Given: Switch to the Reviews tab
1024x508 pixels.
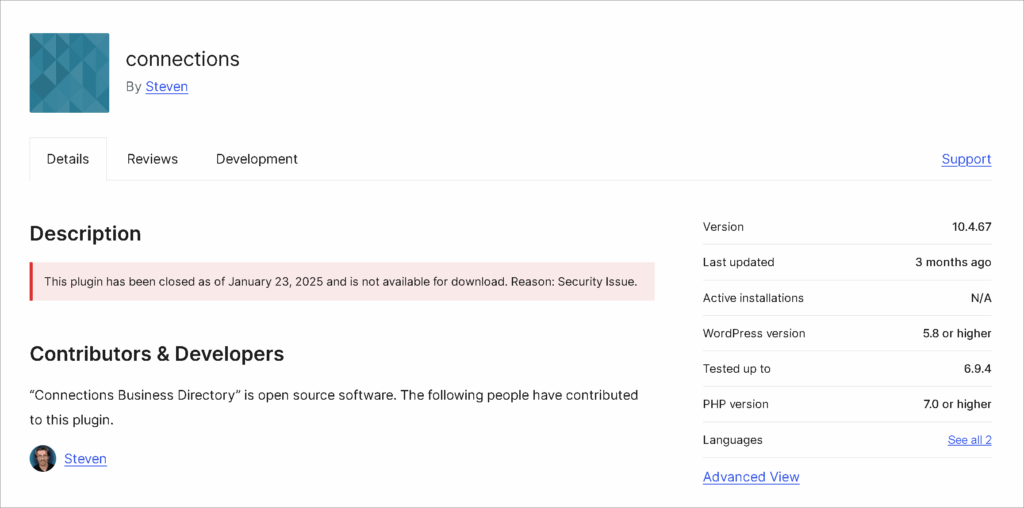Looking at the screenshot, I should click(x=152, y=159).
